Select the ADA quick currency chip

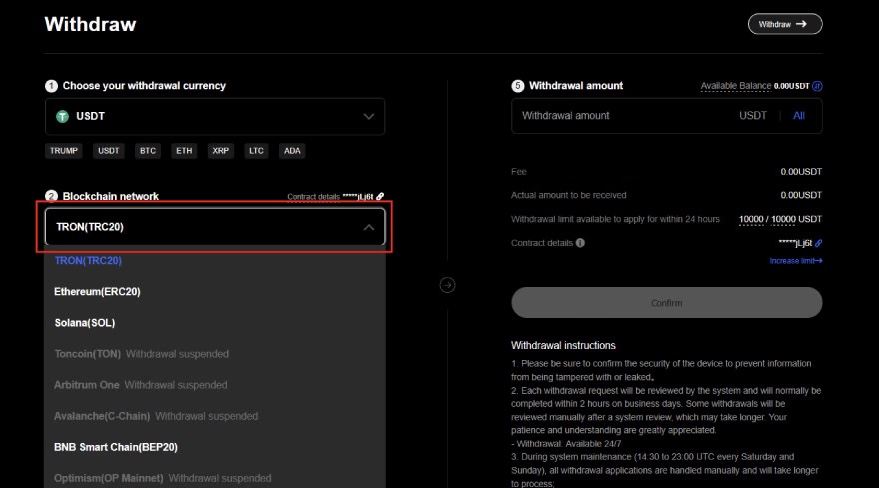(291, 151)
